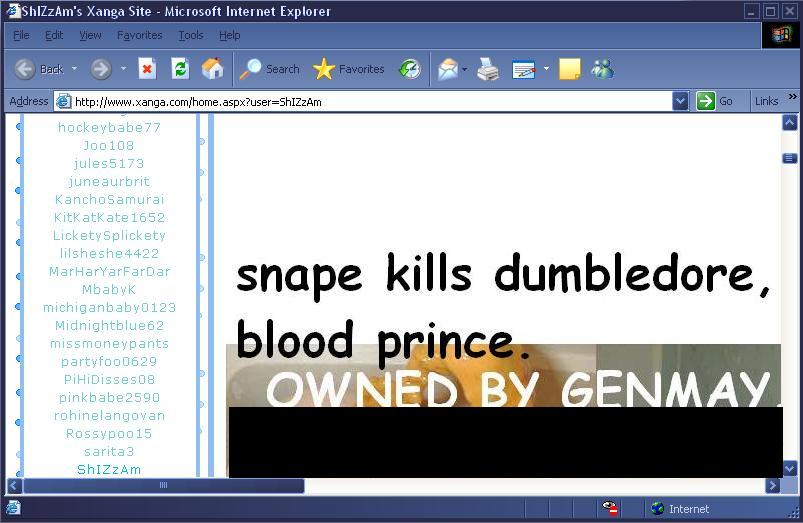Click the IE icon in the title bar
The image size is (803, 523).
click(13, 10)
